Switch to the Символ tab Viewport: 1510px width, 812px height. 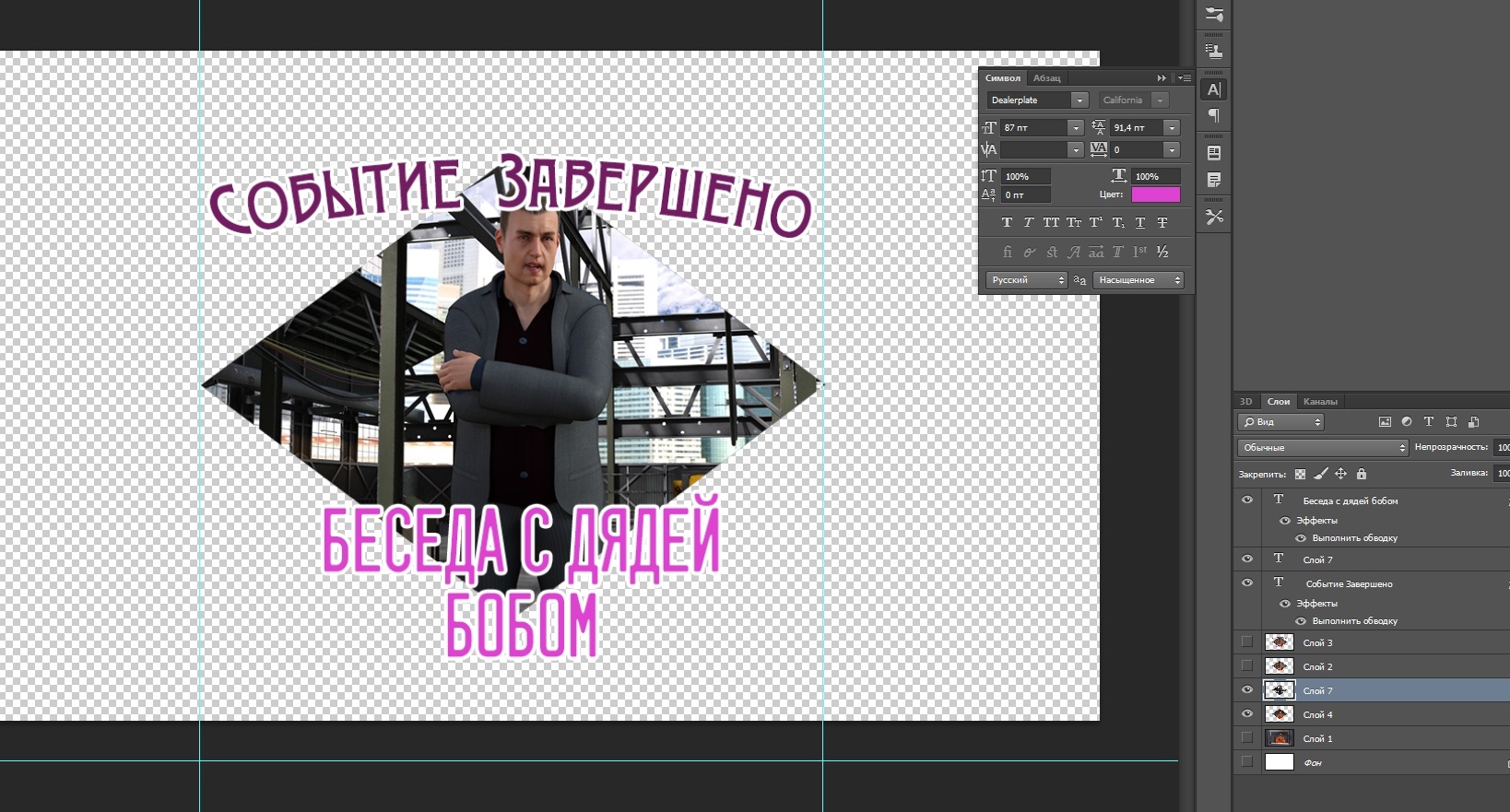click(1003, 78)
